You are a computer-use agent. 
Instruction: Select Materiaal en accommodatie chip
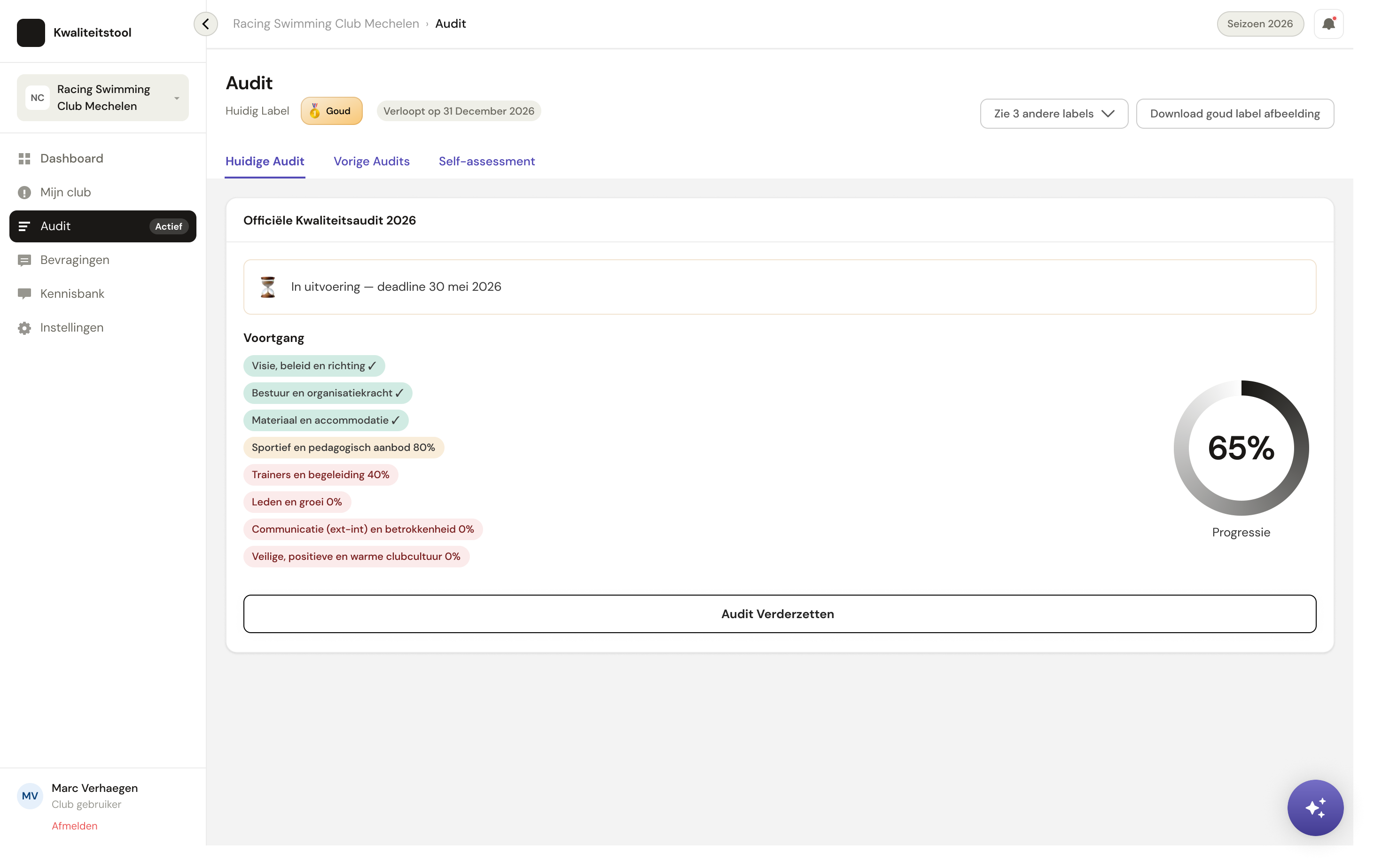click(x=326, y=420)
